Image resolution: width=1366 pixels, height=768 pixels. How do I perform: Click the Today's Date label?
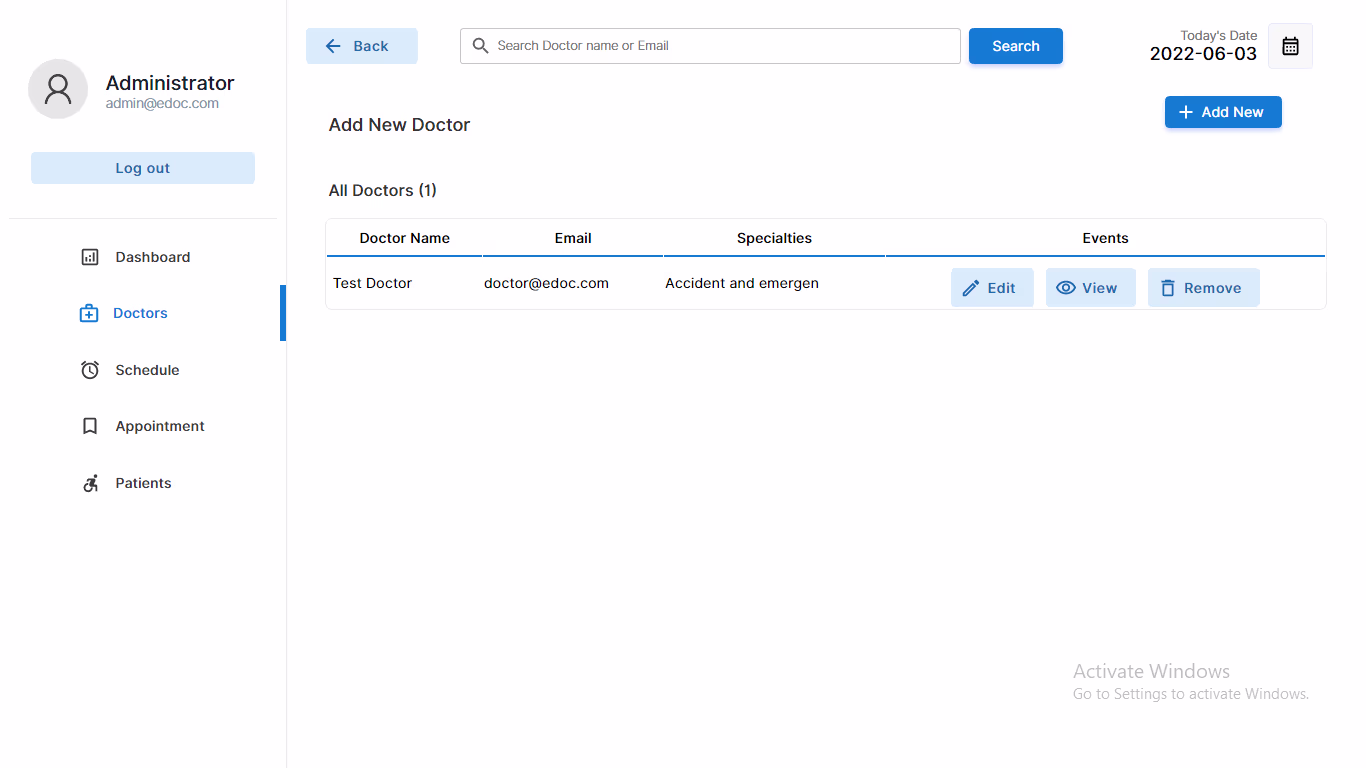pyautogui.click(x=1219, y=35)
